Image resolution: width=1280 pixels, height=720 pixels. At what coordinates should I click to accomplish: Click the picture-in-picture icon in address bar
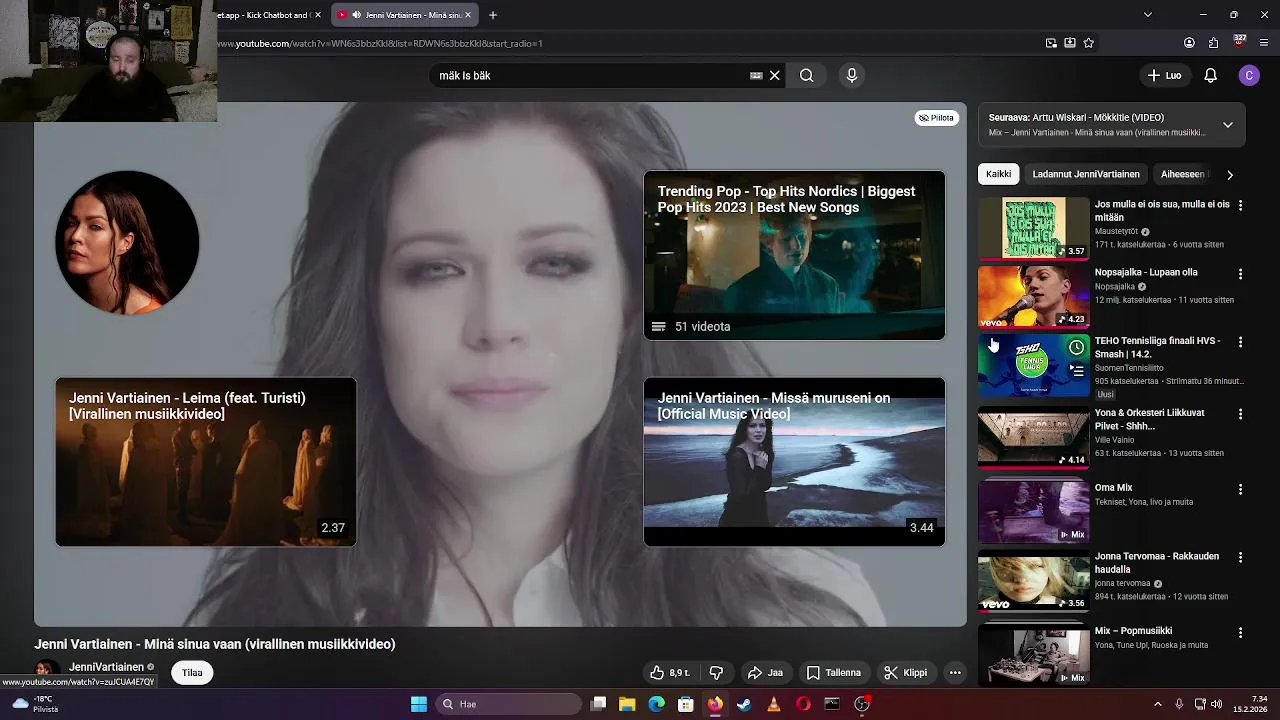[1051, 43]
